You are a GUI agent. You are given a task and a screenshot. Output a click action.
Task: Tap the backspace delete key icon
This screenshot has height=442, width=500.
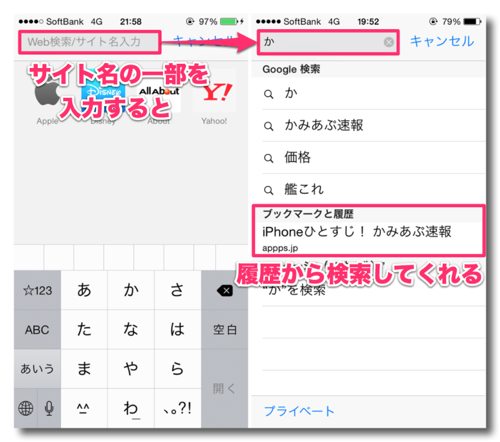pos(225,290)
